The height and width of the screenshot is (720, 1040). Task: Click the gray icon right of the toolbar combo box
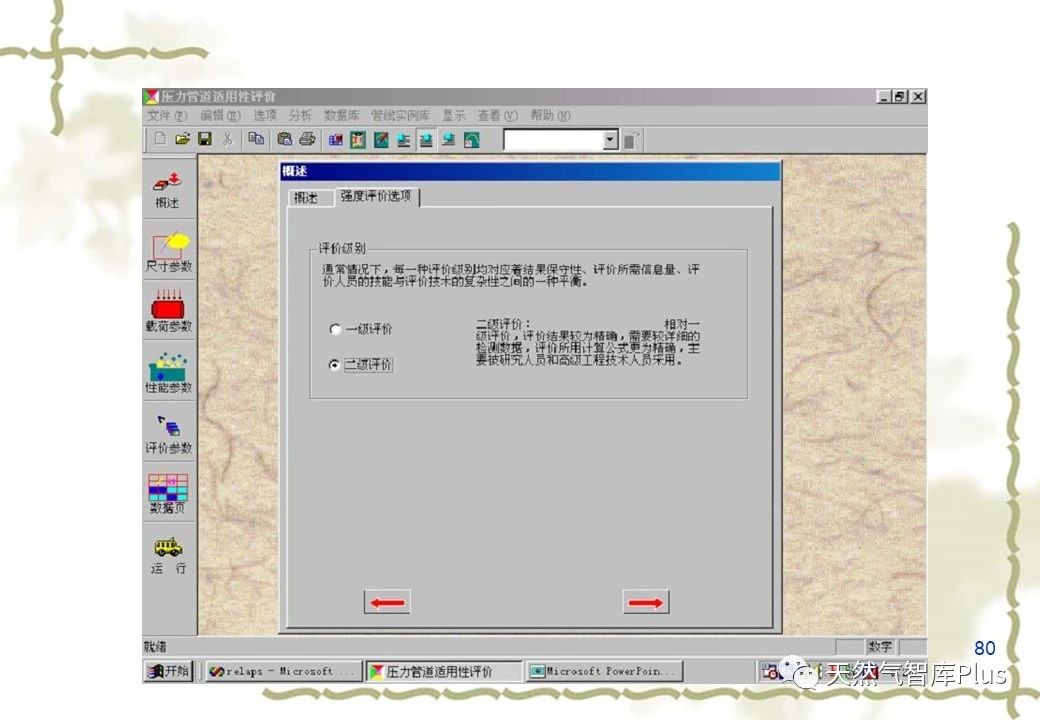click(631, 141)
